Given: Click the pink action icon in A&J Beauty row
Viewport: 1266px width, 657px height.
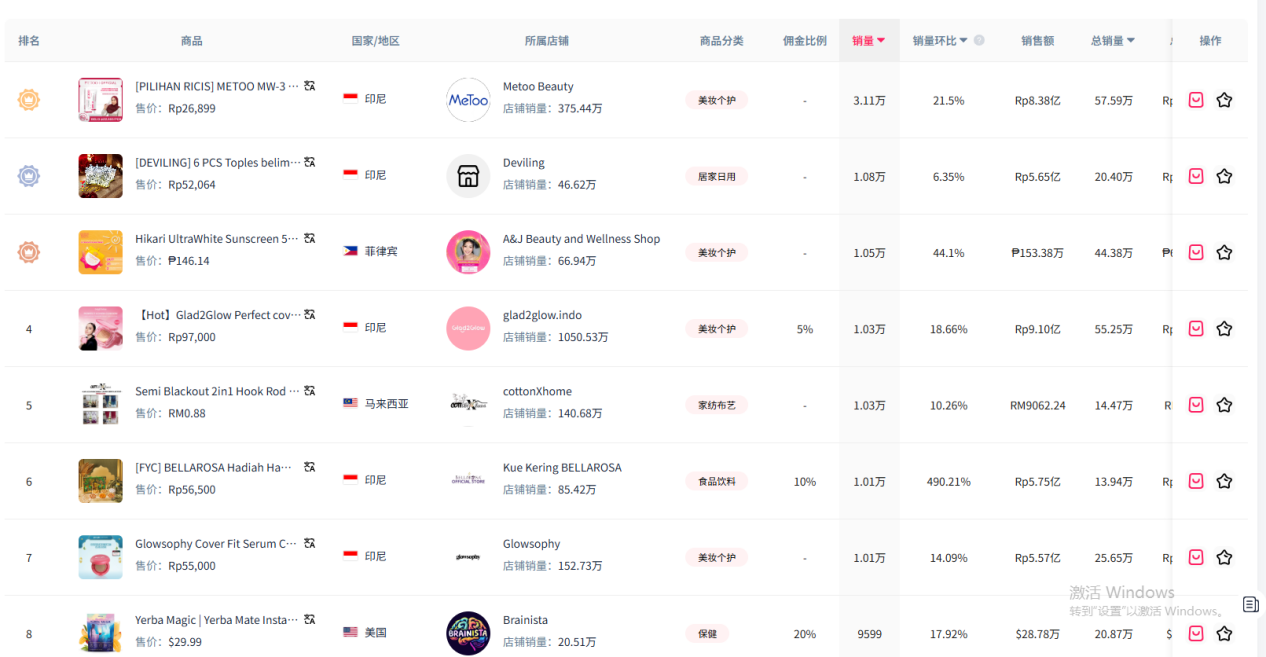Looking at the screenshot, I should pyautogui.click(x=1196, y=252).
